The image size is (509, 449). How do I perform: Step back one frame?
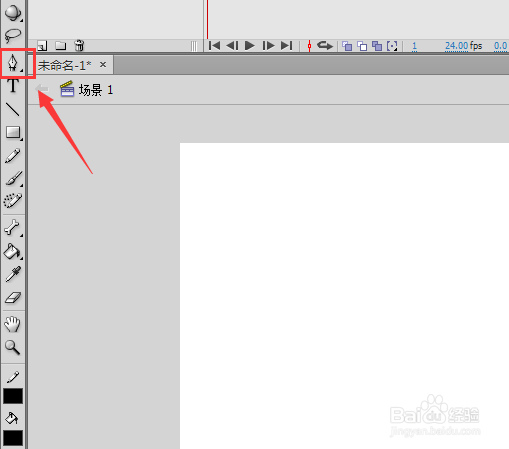pyautogui.click(x=232, y=45)
